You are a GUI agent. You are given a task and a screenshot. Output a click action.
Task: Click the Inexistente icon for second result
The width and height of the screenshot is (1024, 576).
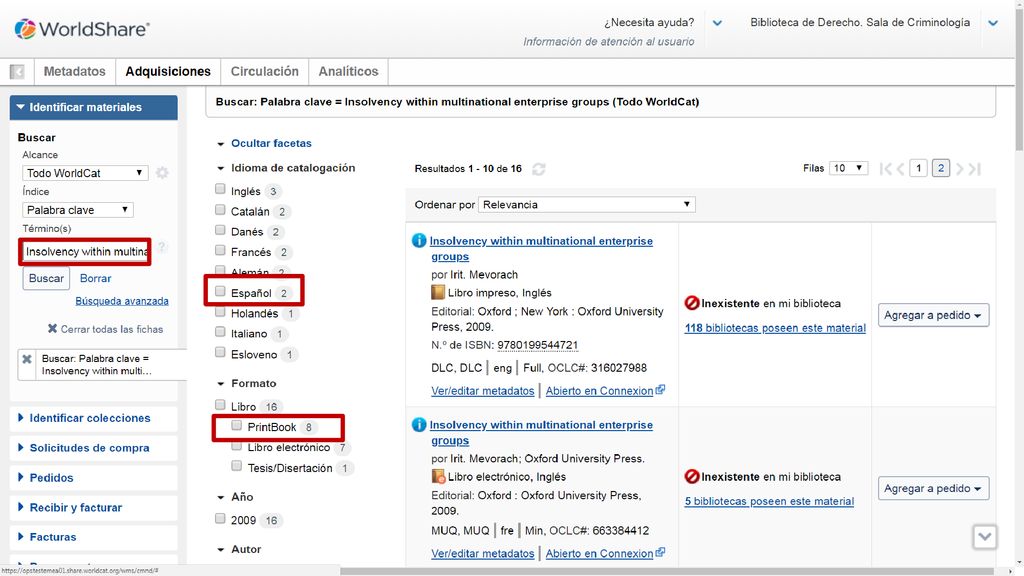pyautogui.click(x=692, y=477)
